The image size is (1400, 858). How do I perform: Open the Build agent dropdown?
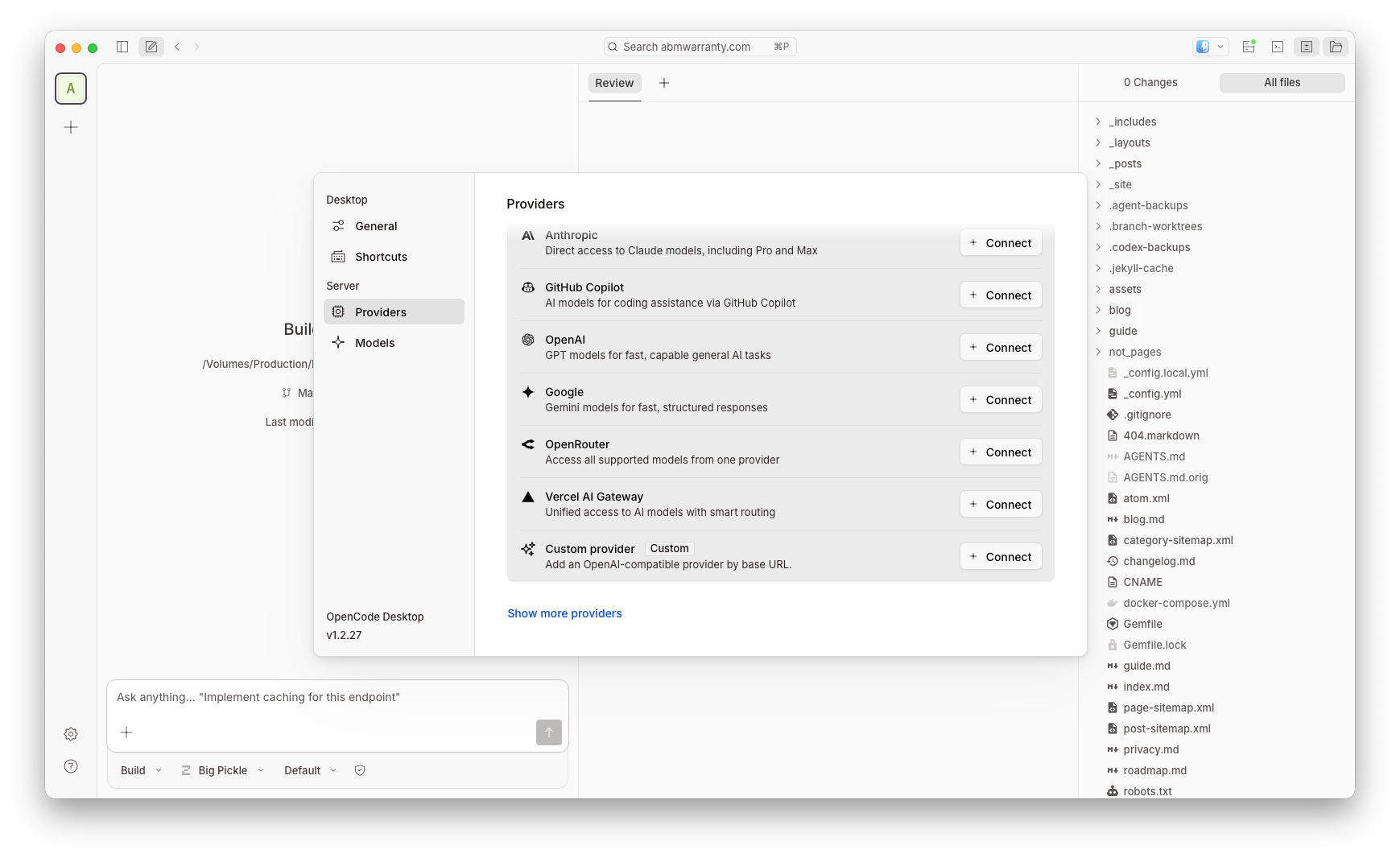point(141,770)
